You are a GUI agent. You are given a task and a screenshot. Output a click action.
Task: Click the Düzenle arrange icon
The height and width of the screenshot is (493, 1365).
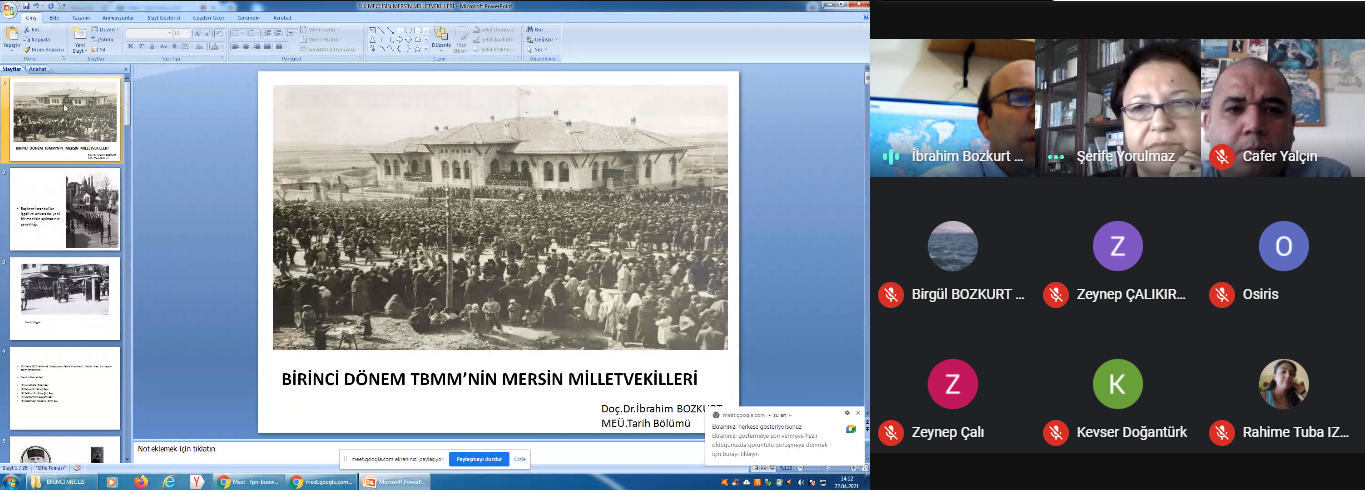[441, 40]
